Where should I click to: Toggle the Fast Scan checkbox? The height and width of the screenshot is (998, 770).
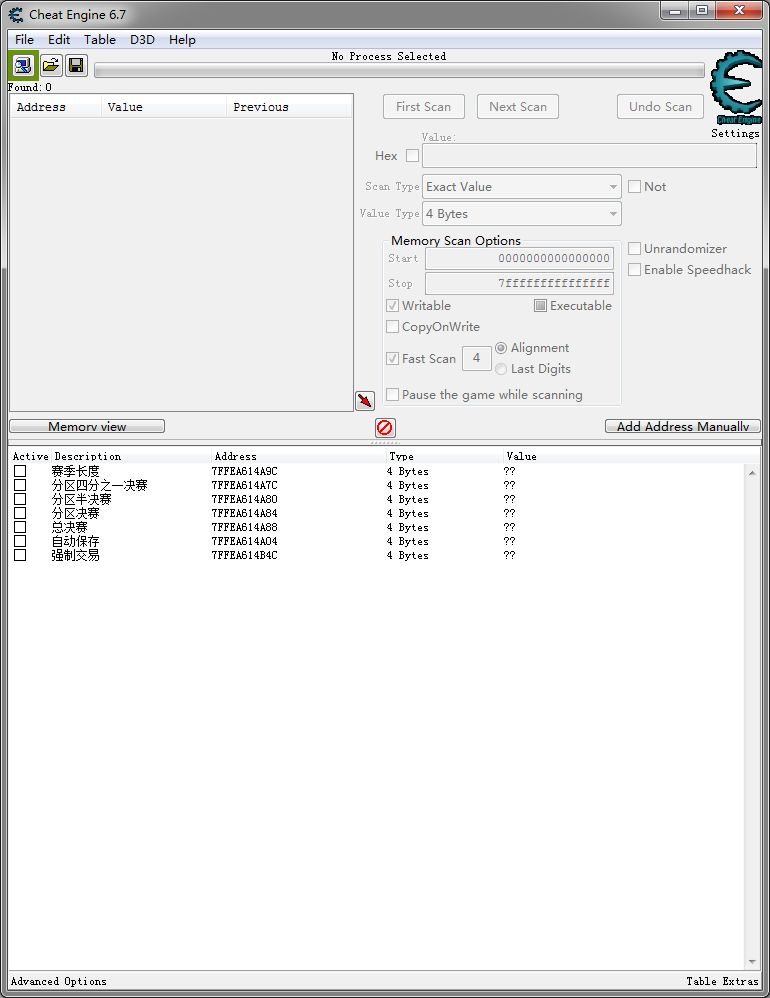[393, 358]
